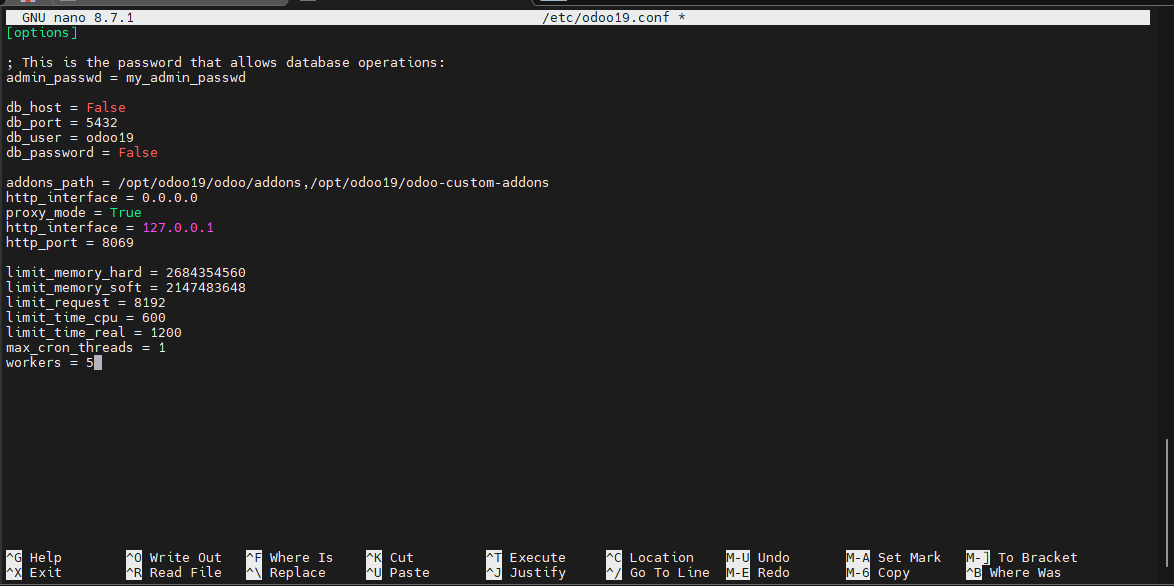The height and width of the screenshot is (586, 1174).
Task: Click the http_interface = 0.0.0.0 line
Action: [102, 198]
